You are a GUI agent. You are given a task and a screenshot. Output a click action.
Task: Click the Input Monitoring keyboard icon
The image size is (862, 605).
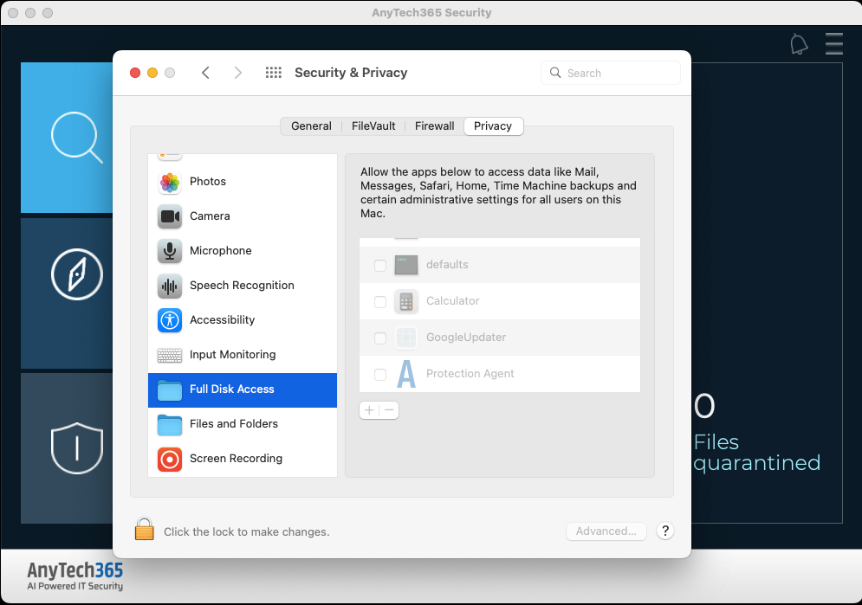170,356
